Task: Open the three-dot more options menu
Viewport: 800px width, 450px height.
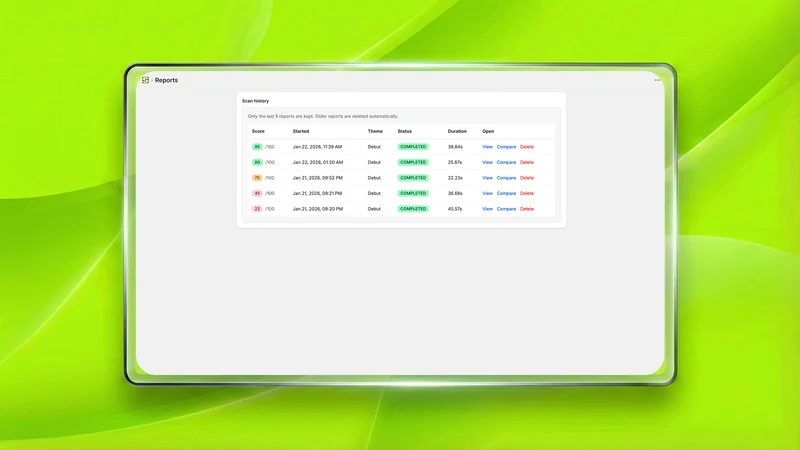Action: [657, 80]
